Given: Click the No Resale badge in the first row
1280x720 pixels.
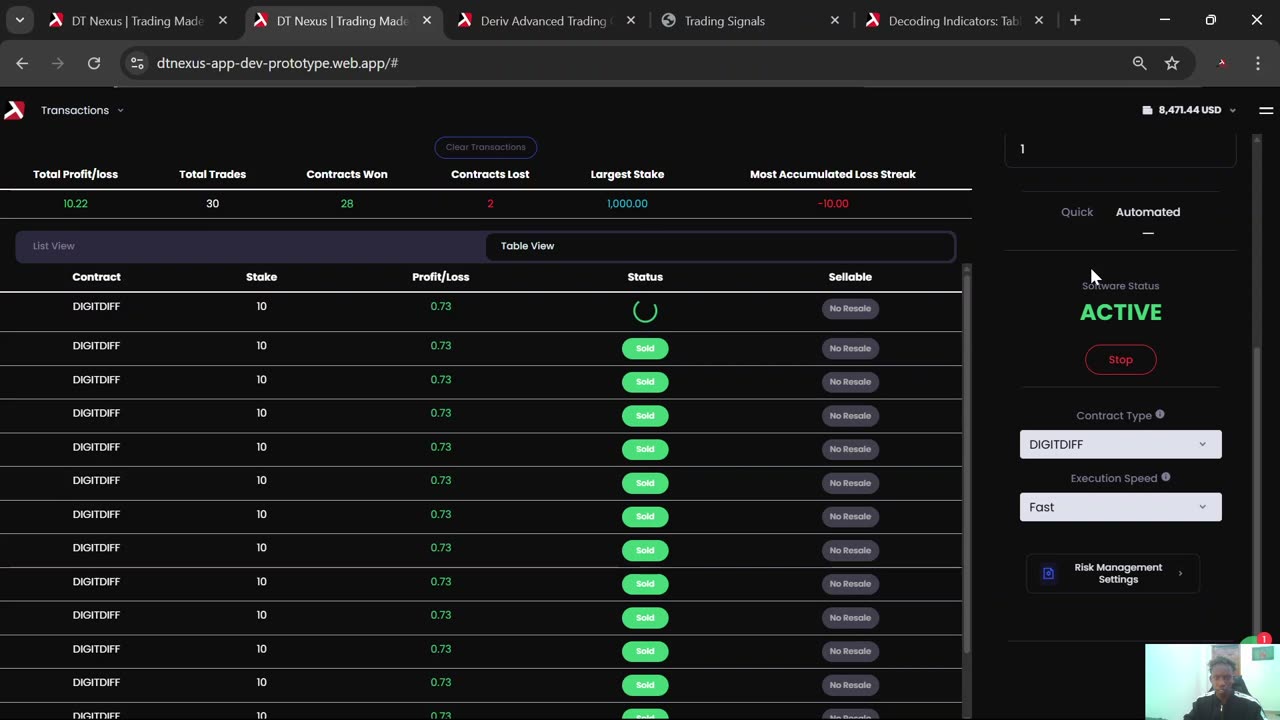Looking at the screenshot, I should 850,308.
